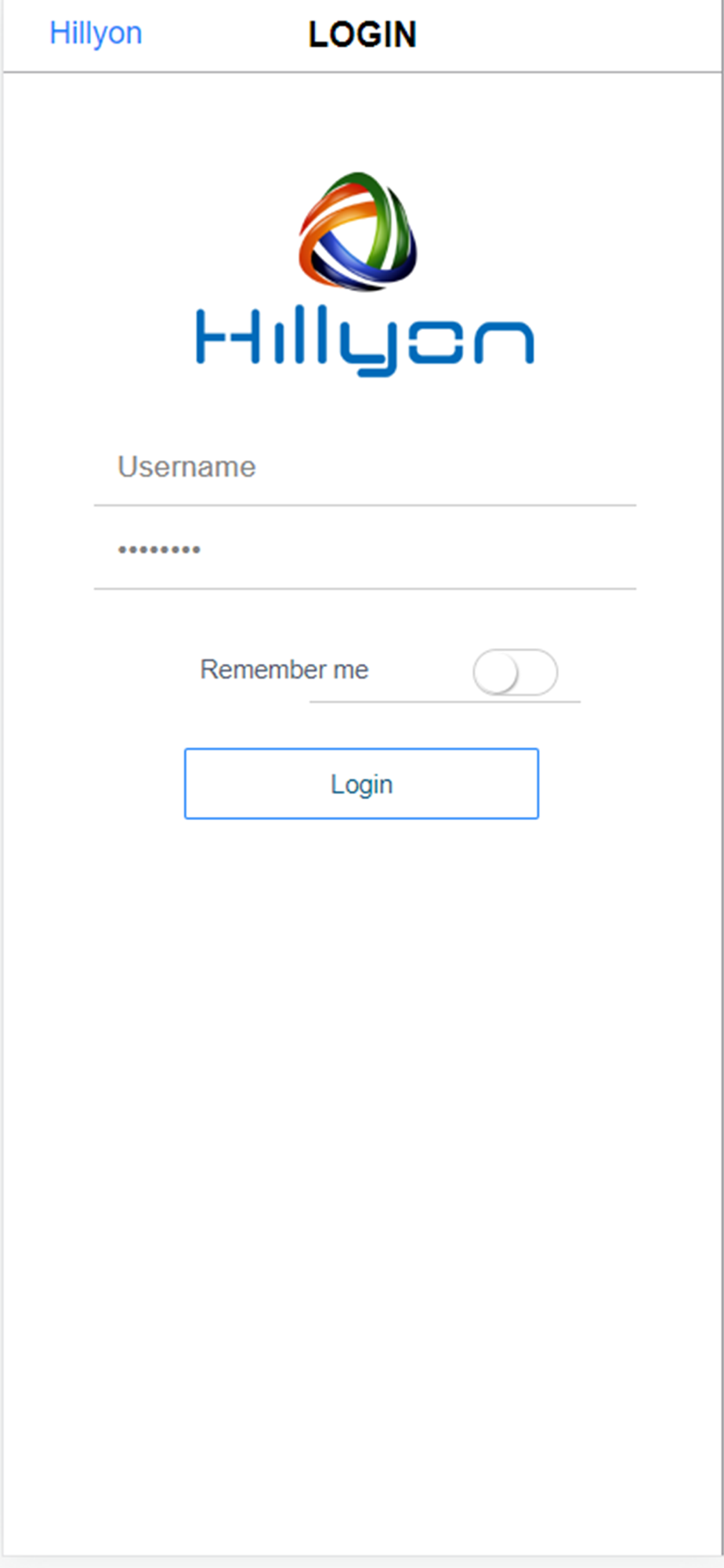Enable Remember me using the switch track
The image size is (724, 1568).
click(515, 673)
